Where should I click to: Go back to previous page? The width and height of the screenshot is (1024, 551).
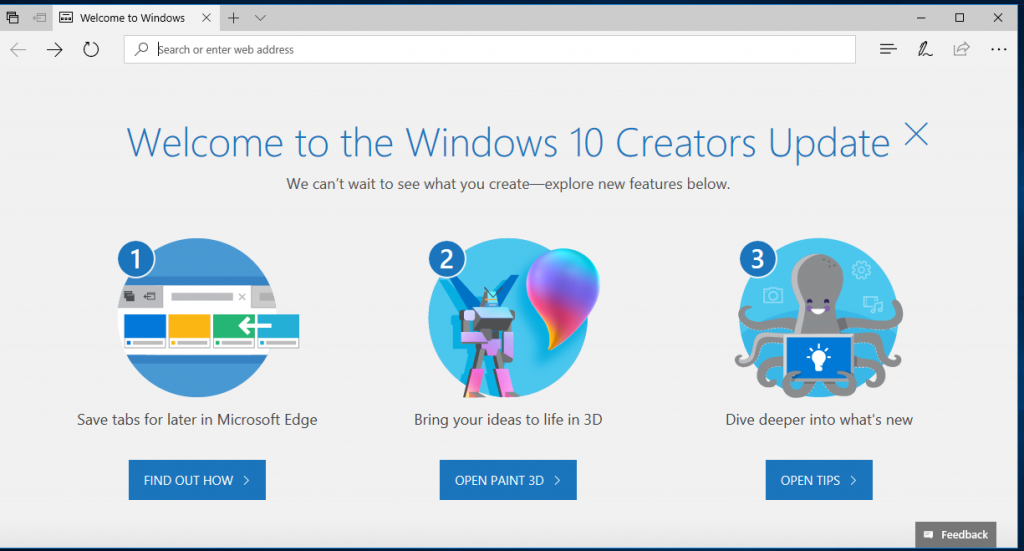click(18, 50)
